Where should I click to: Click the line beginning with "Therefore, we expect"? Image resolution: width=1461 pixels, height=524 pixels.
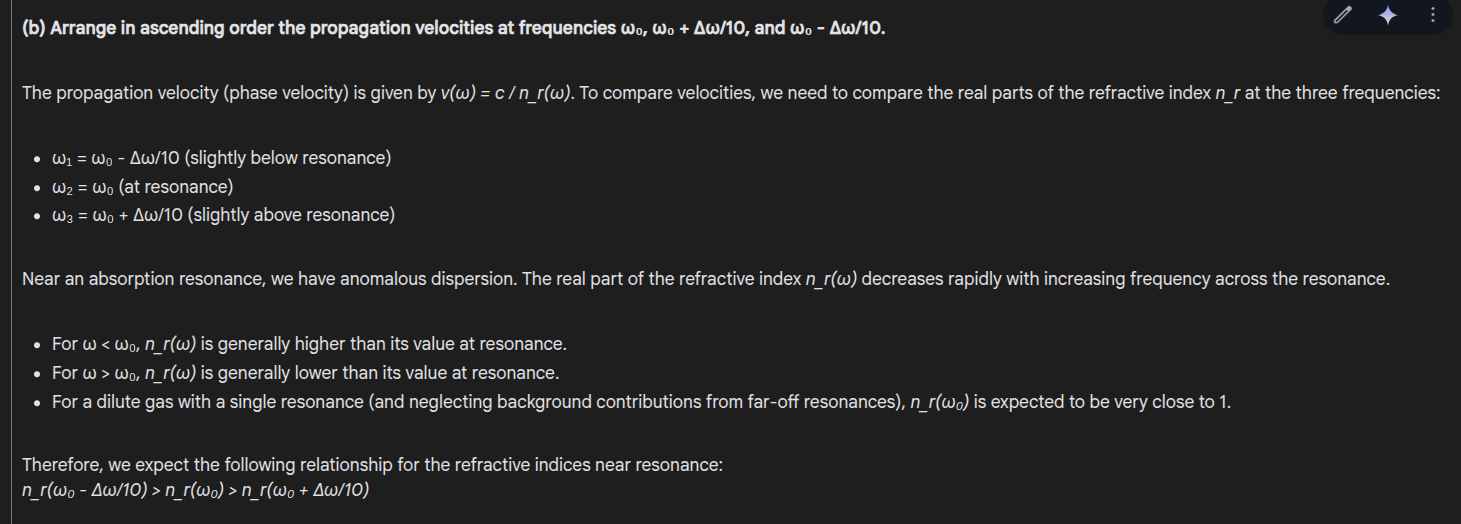pyautogui.click(x=372, y=466)
